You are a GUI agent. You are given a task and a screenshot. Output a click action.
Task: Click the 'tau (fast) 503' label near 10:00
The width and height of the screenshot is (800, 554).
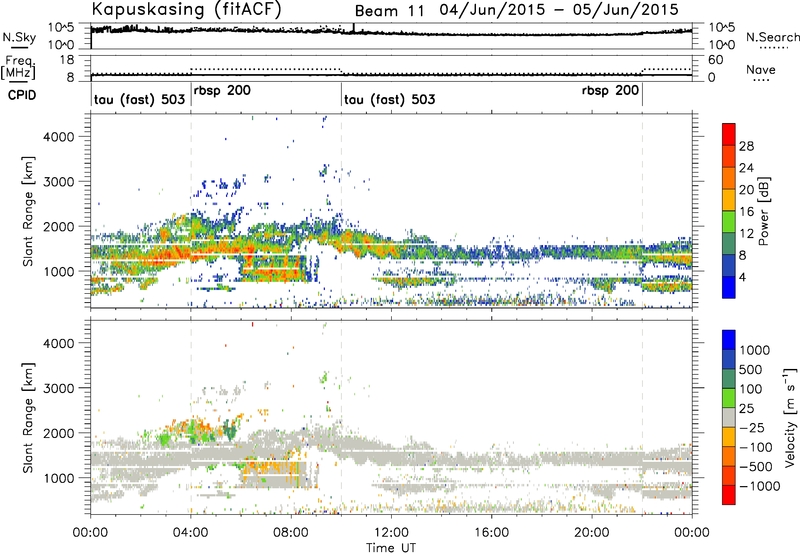[x=390, y=99]
